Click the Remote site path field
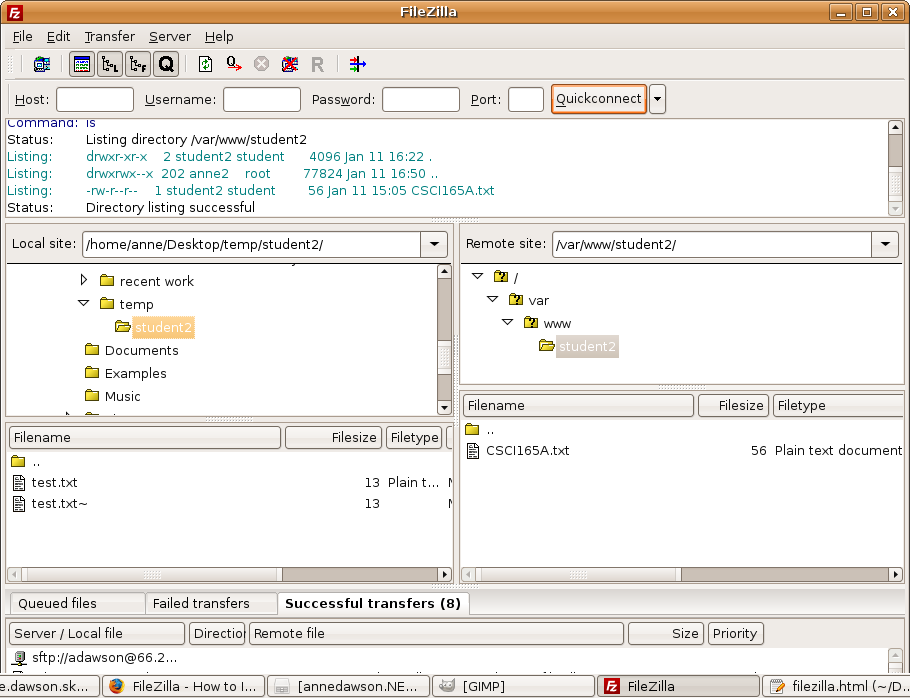 coord(712,244)
